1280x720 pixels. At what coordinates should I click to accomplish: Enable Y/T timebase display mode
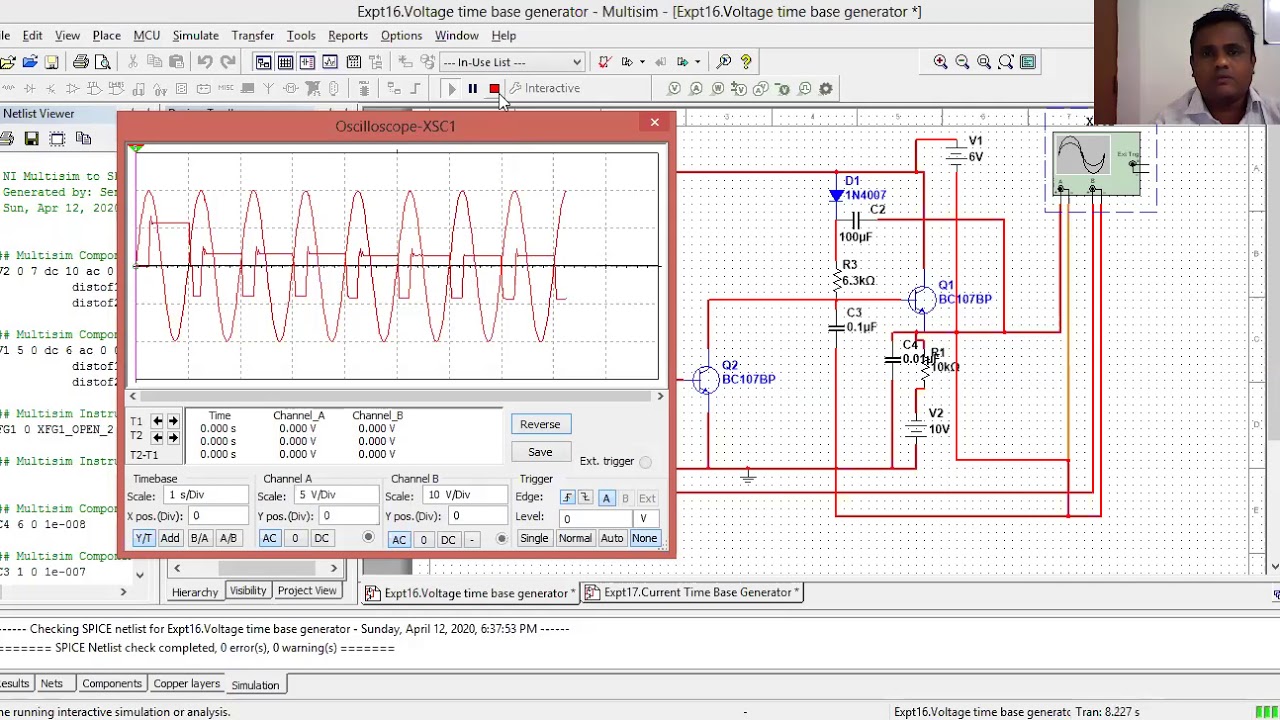(x=144, y=538)
